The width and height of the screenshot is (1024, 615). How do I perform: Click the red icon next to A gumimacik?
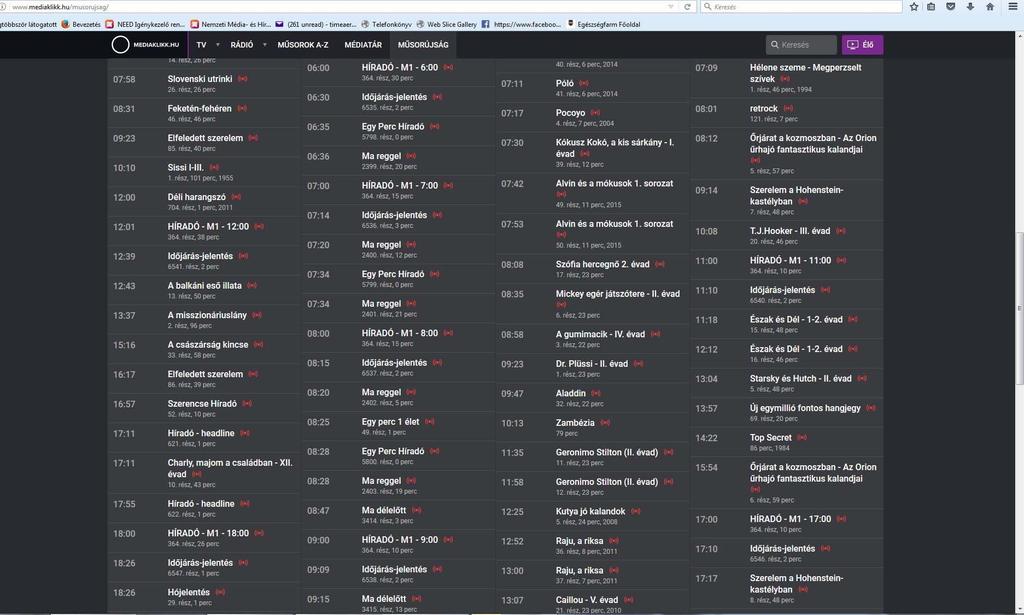pyautogui.click(x=655, y=334)
